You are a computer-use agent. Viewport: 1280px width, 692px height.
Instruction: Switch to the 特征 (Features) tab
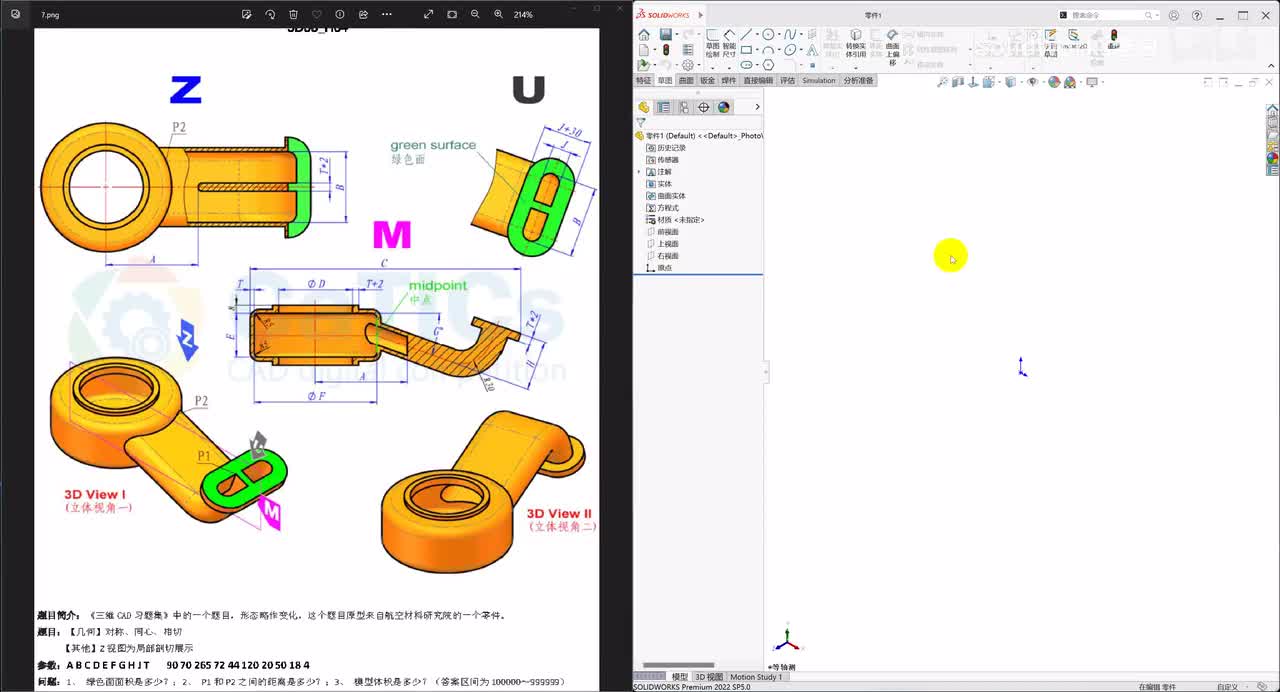point(643,81)
